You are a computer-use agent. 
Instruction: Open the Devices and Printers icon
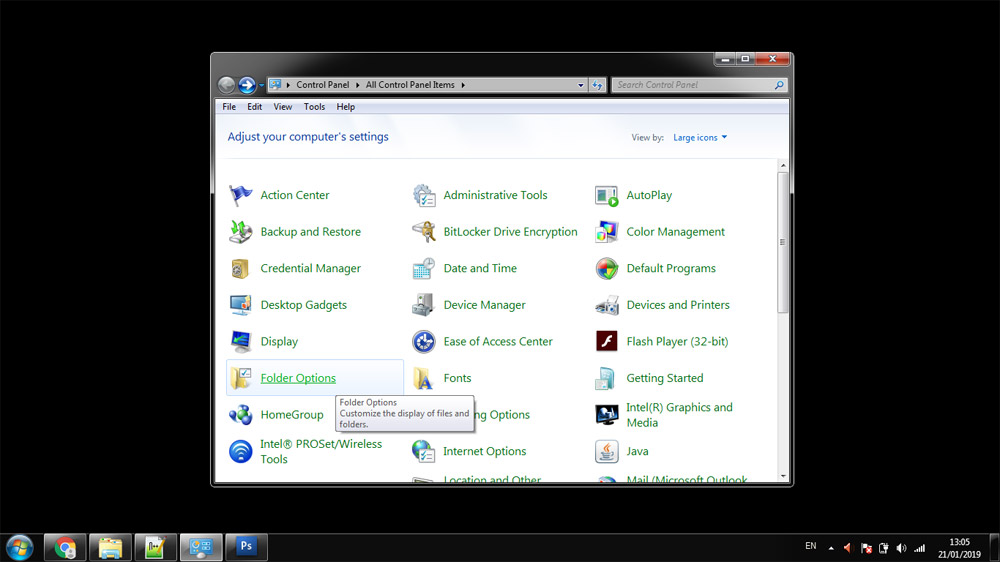click(607, 305)
